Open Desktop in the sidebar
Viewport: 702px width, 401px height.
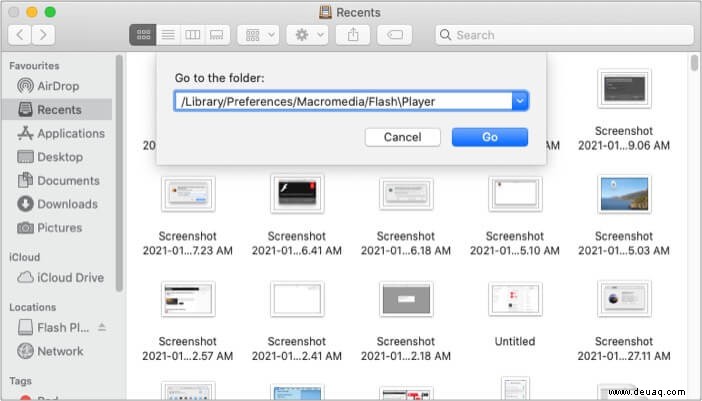57,157
